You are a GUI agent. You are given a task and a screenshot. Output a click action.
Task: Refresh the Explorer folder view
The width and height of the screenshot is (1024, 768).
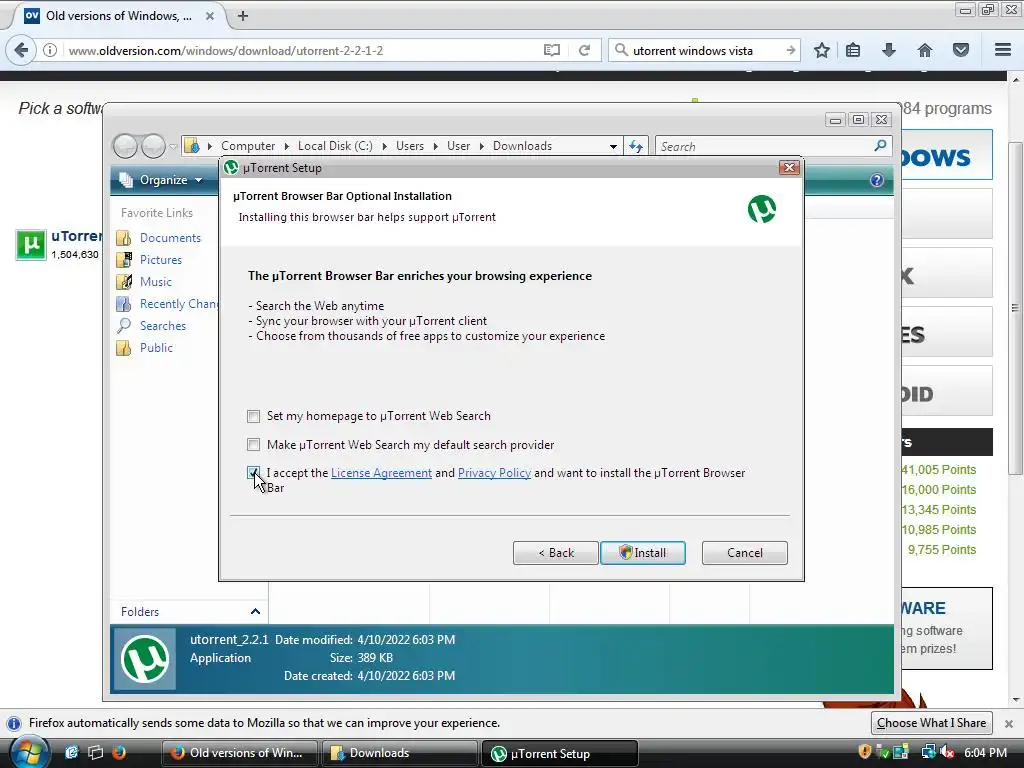636,146
